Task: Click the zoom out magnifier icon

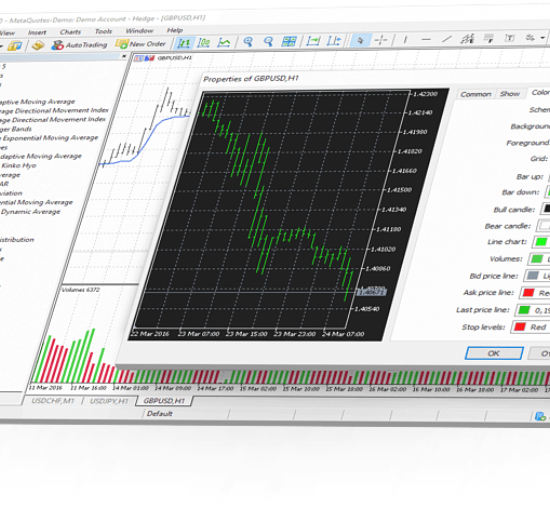Action: (x=268, y=42)
